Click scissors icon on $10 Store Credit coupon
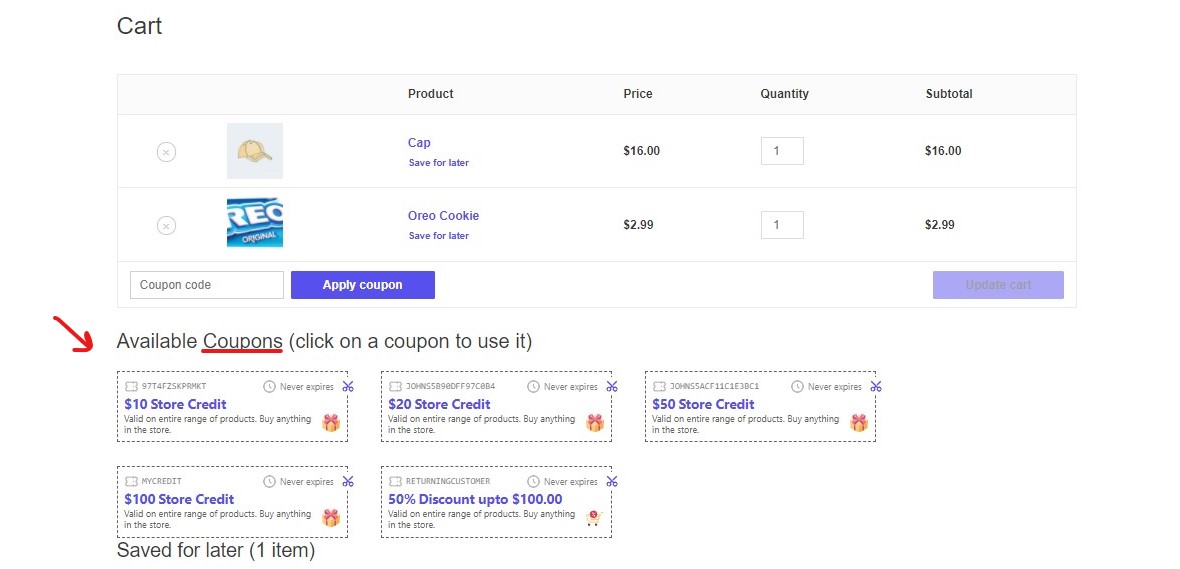Image resolution: width=1180 pixels, height=569 pixels. 348,386
